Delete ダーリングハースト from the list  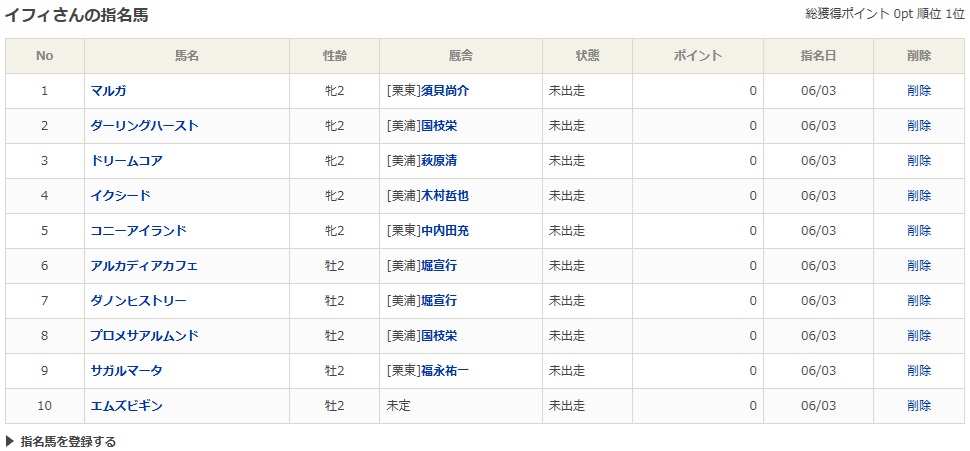coord(919,126)
